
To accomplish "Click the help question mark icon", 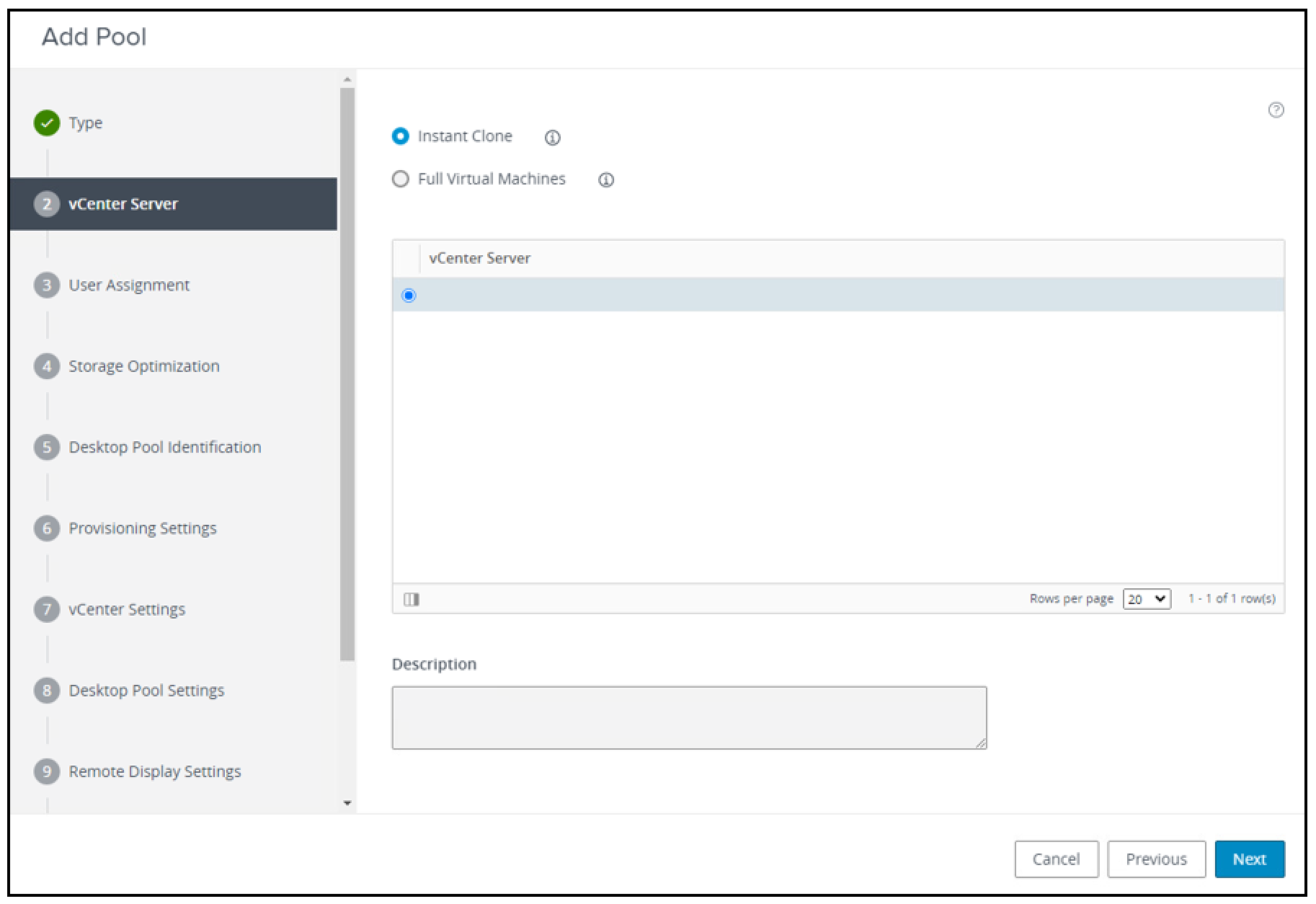I will 1276,110.
